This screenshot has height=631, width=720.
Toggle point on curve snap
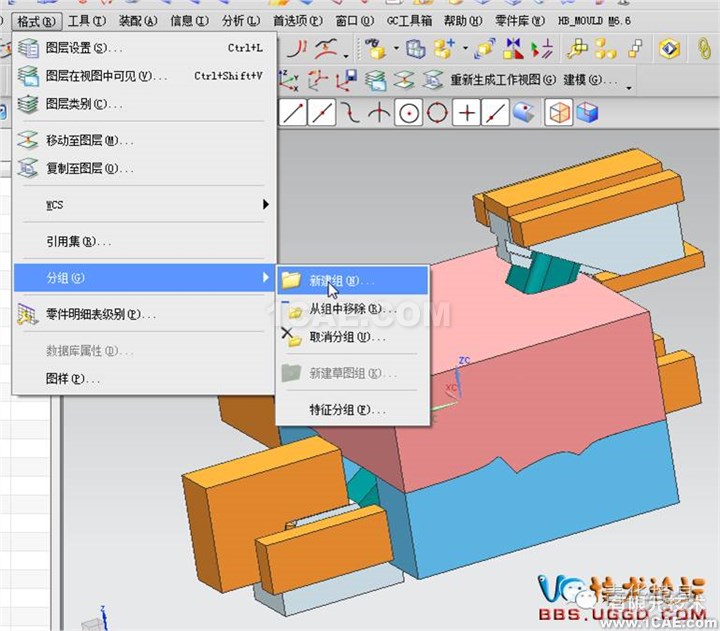click(495, 113)
